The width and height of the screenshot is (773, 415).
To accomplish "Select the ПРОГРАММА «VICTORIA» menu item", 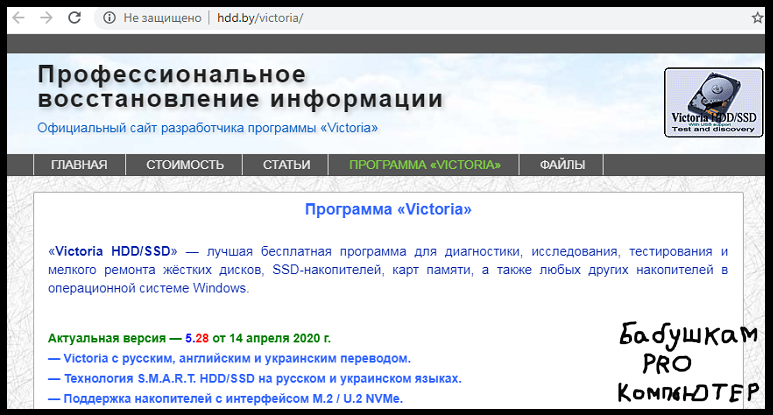I will coord(424,165).
